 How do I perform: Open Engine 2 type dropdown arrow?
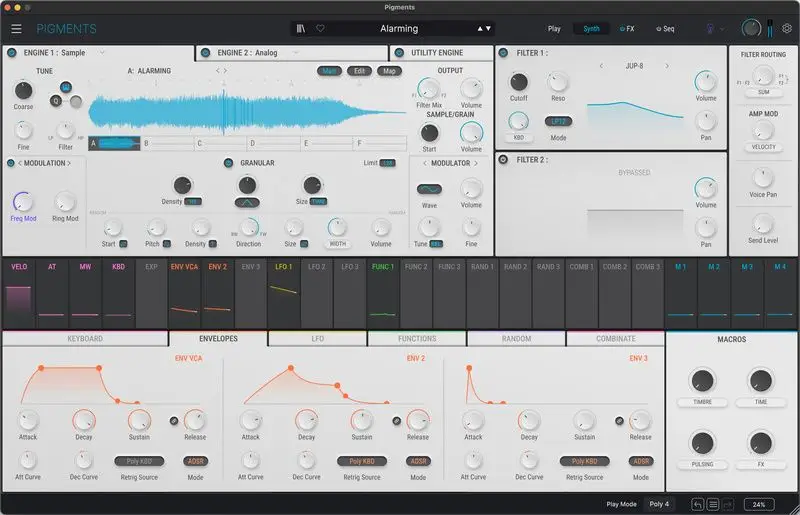point(295,53)
